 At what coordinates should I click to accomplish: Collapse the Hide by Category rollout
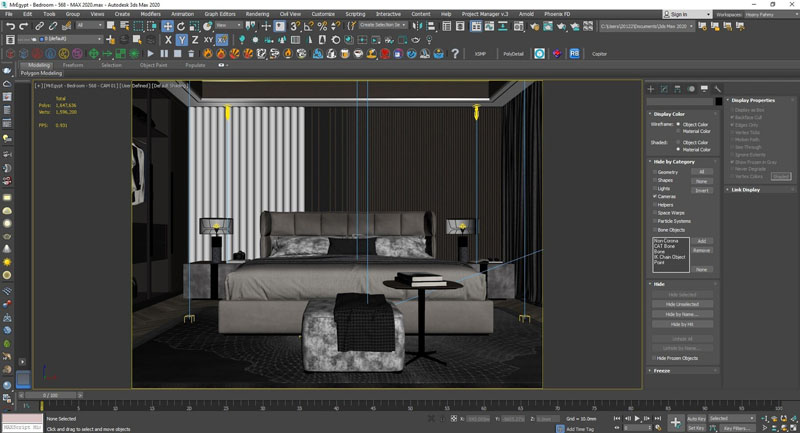coord(672,161)
